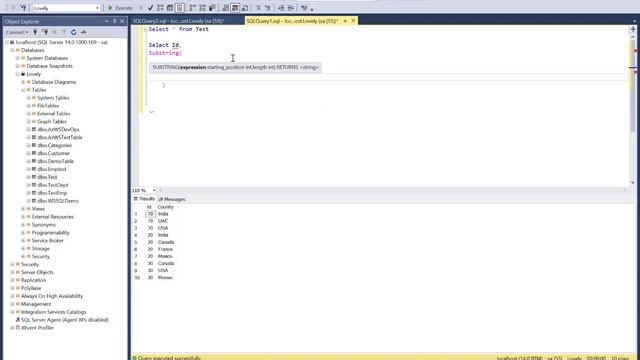Increase indent toolbar icon

(x=291, y=8)
